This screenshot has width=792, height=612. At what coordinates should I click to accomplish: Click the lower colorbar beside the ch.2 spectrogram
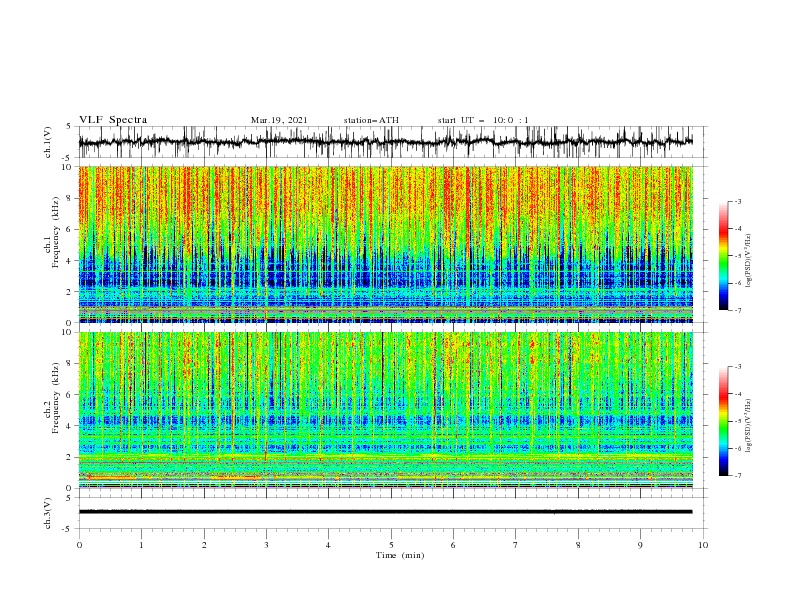point(723,421)
